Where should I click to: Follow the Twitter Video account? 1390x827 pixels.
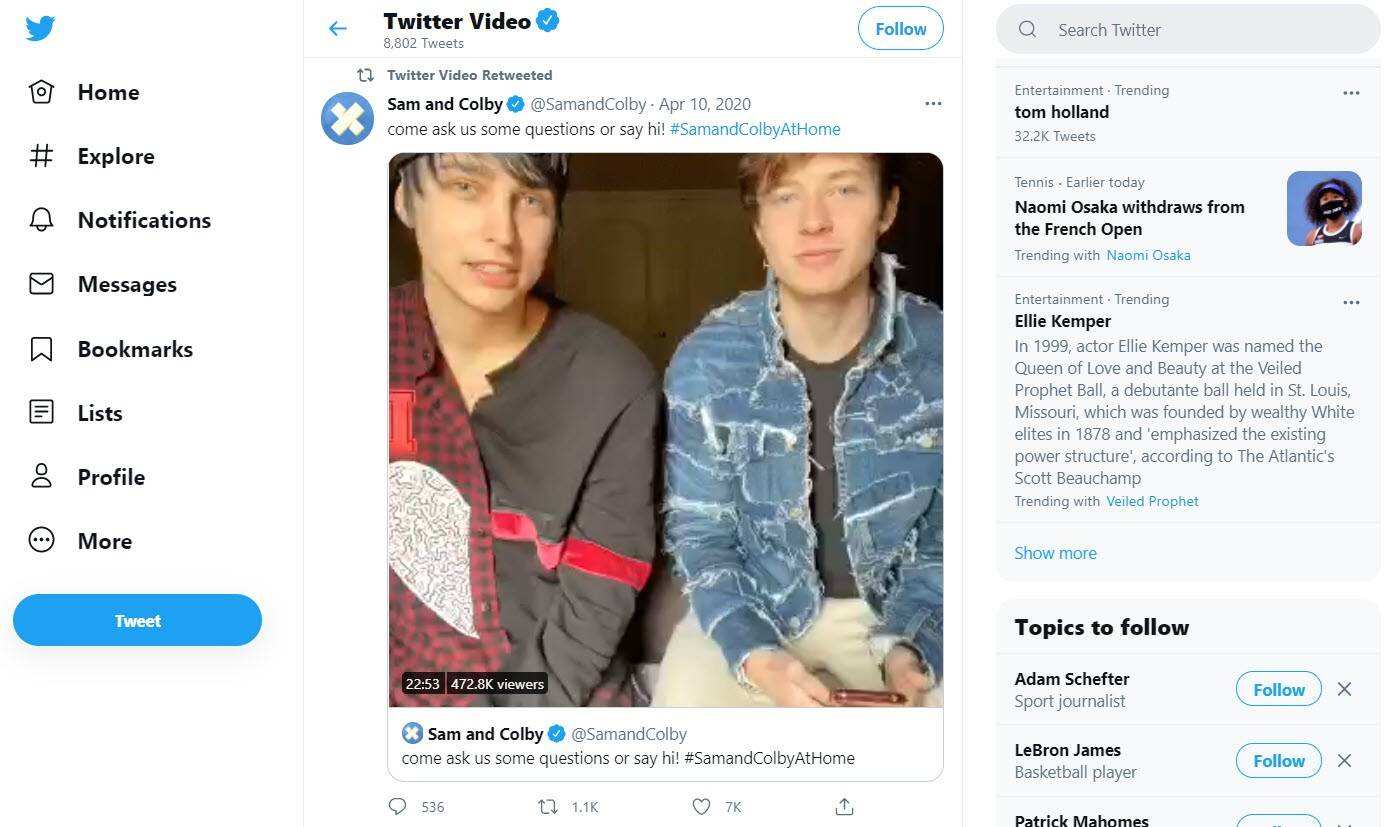point(900,29)
